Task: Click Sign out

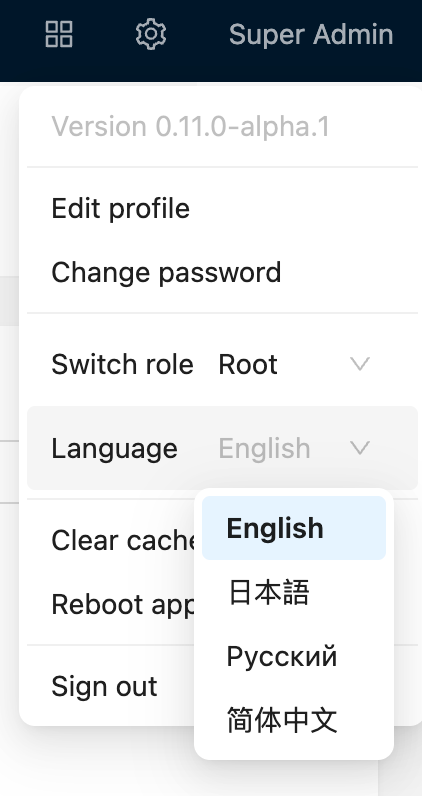Action: 104,686
